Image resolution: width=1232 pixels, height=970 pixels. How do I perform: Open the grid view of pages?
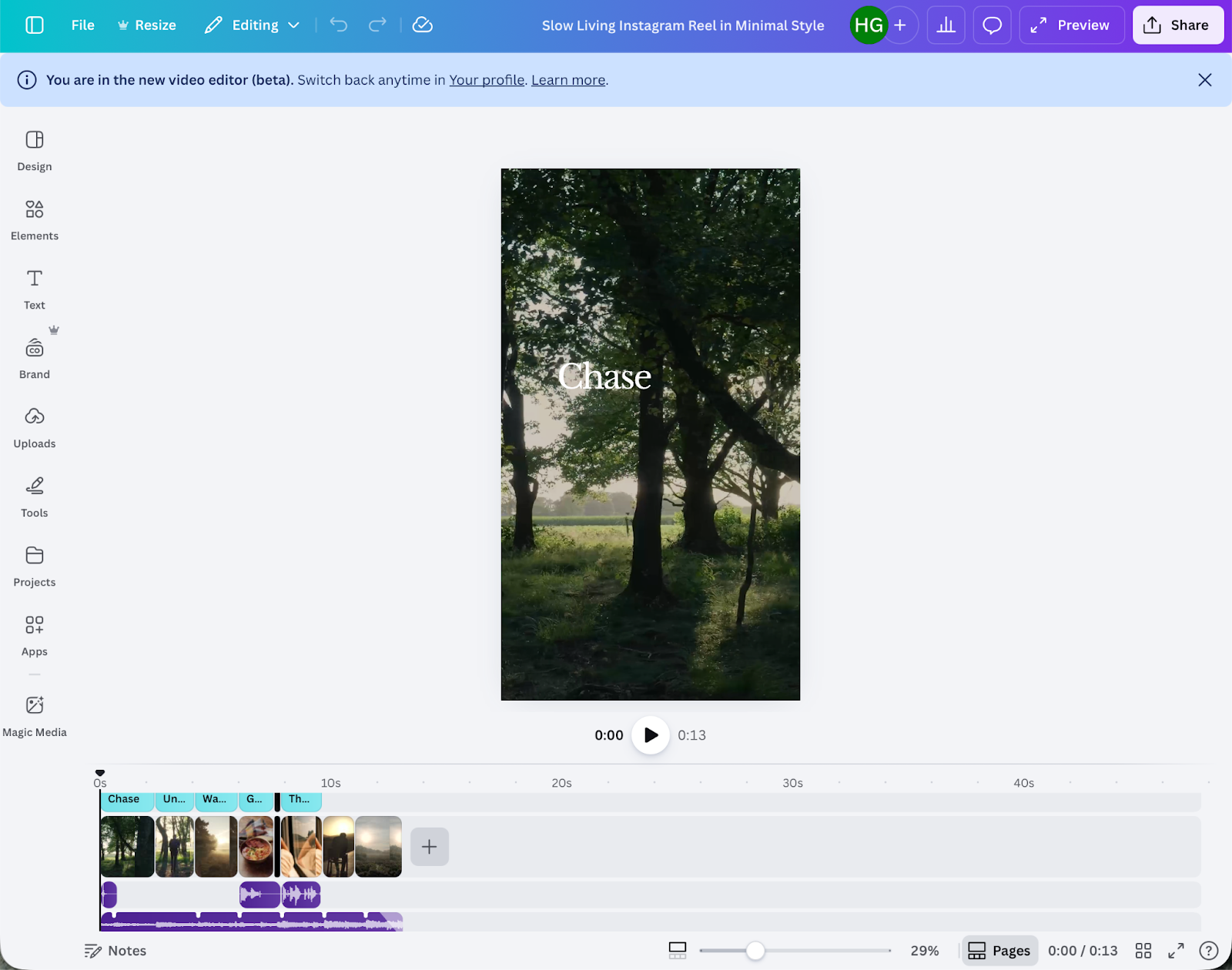tap(1143, 950)
